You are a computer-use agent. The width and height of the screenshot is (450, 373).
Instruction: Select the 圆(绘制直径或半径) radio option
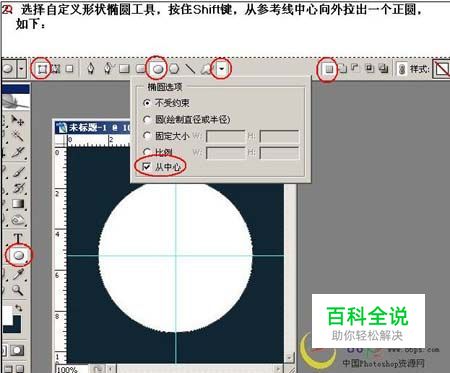(146, 119)
